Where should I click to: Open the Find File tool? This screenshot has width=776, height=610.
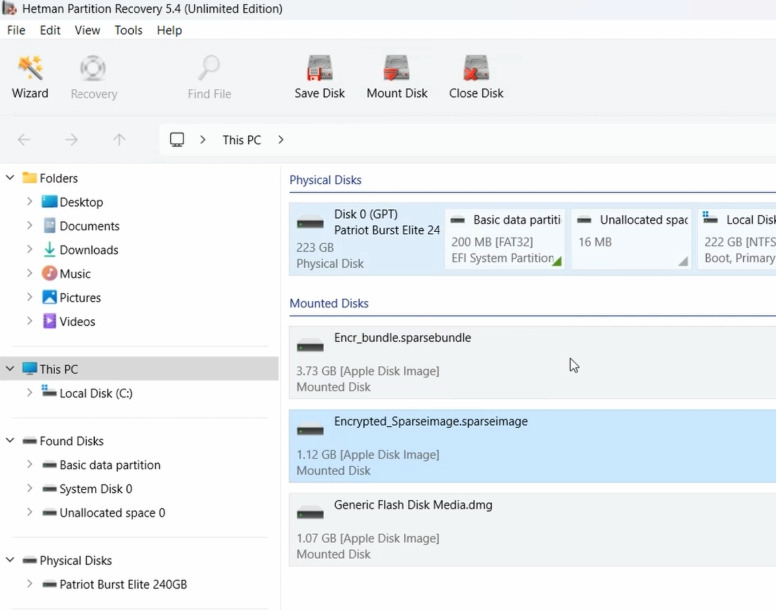click(x=209, y=77)
